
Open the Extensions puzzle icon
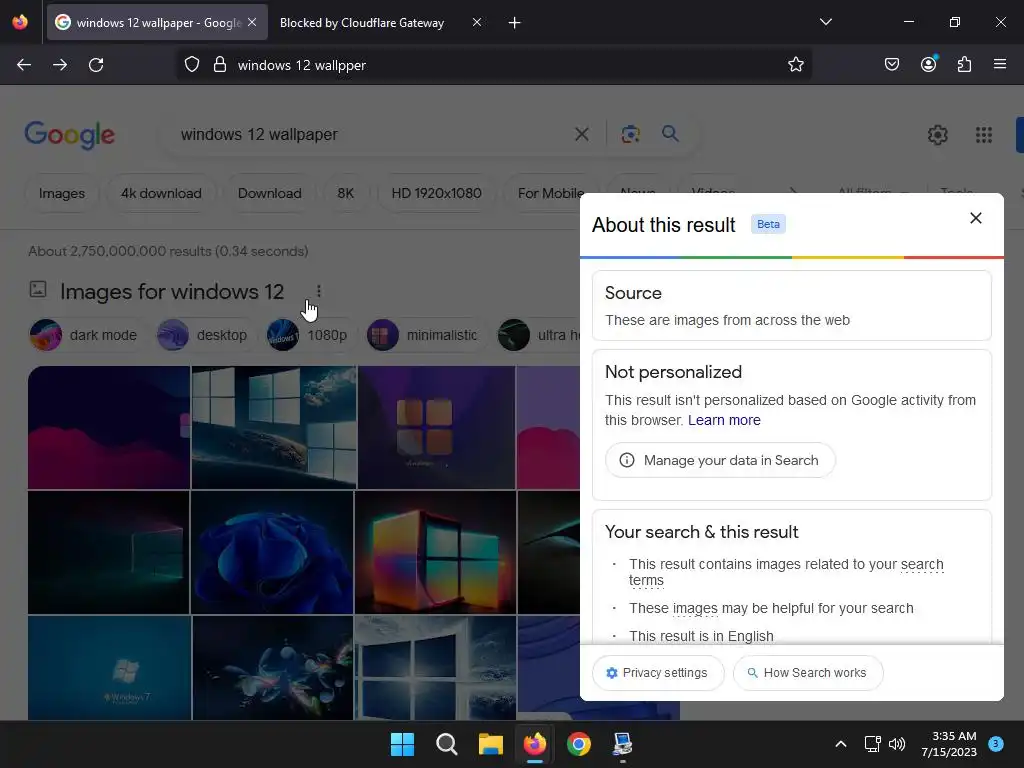pos(964,65)
